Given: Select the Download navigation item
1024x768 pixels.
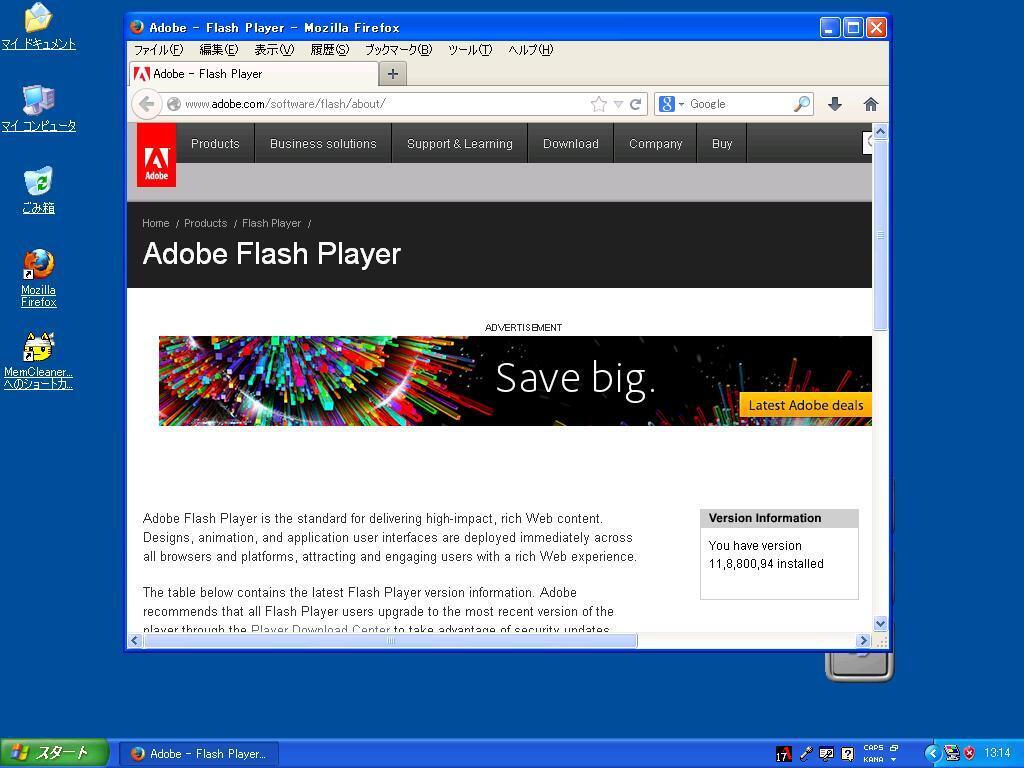Looking at the screenshot, I should click(x=570, y=144).
